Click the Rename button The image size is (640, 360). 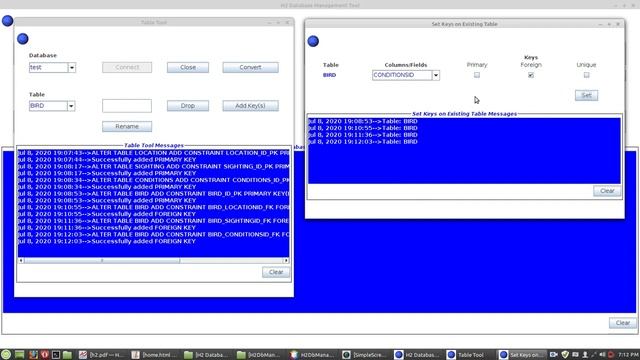(127, 127)
